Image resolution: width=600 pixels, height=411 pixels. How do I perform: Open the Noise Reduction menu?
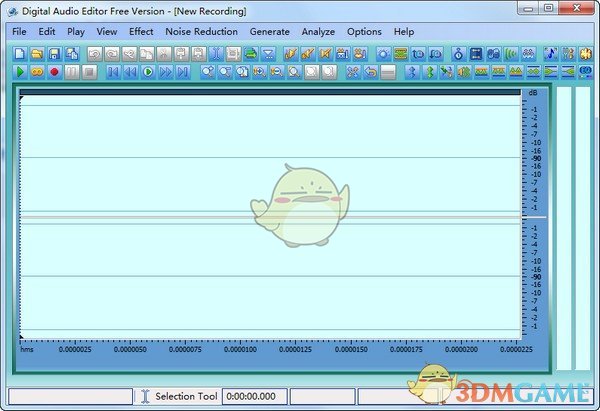(202, 31)
